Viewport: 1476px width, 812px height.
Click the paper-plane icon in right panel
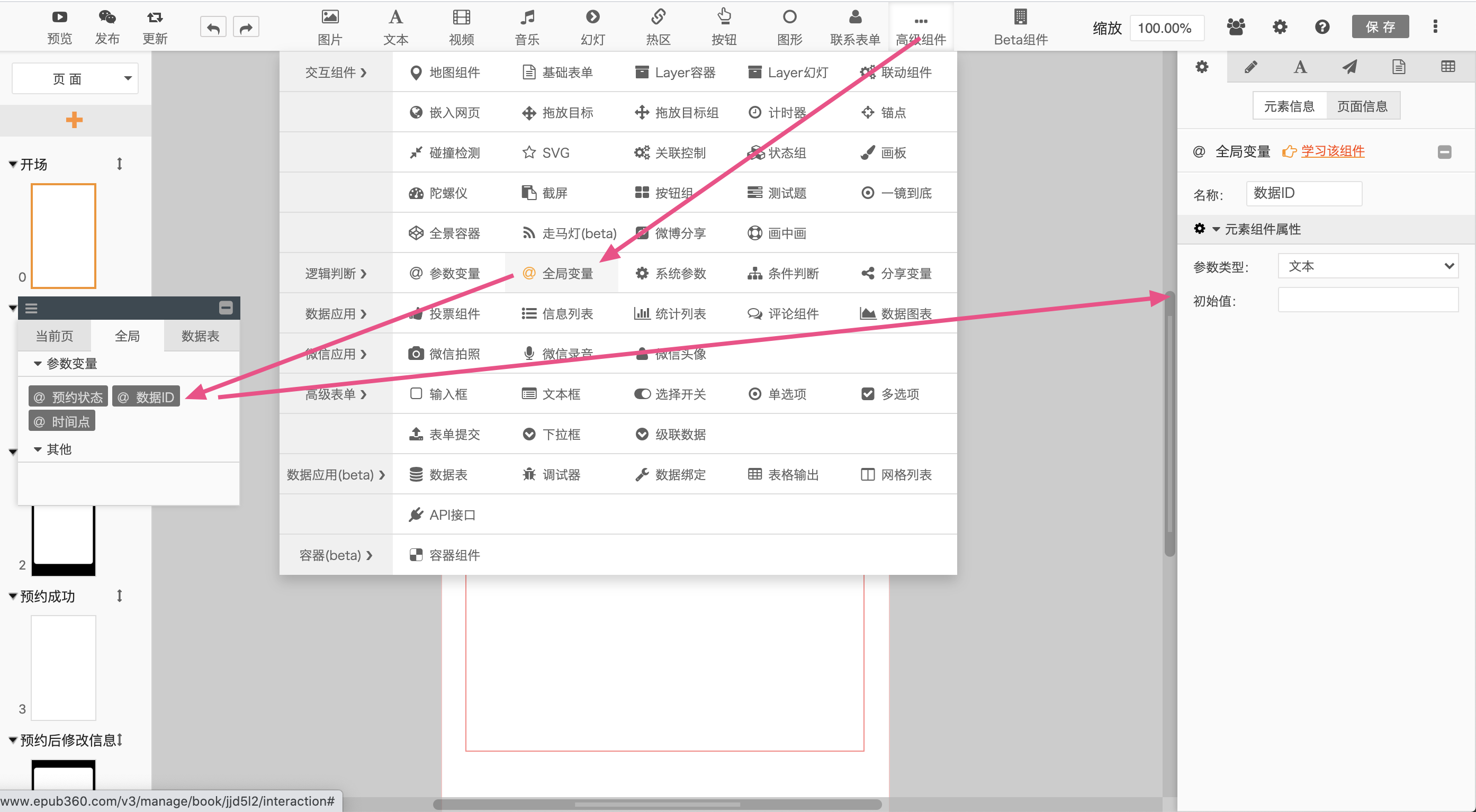click(x=1349, y=67)
